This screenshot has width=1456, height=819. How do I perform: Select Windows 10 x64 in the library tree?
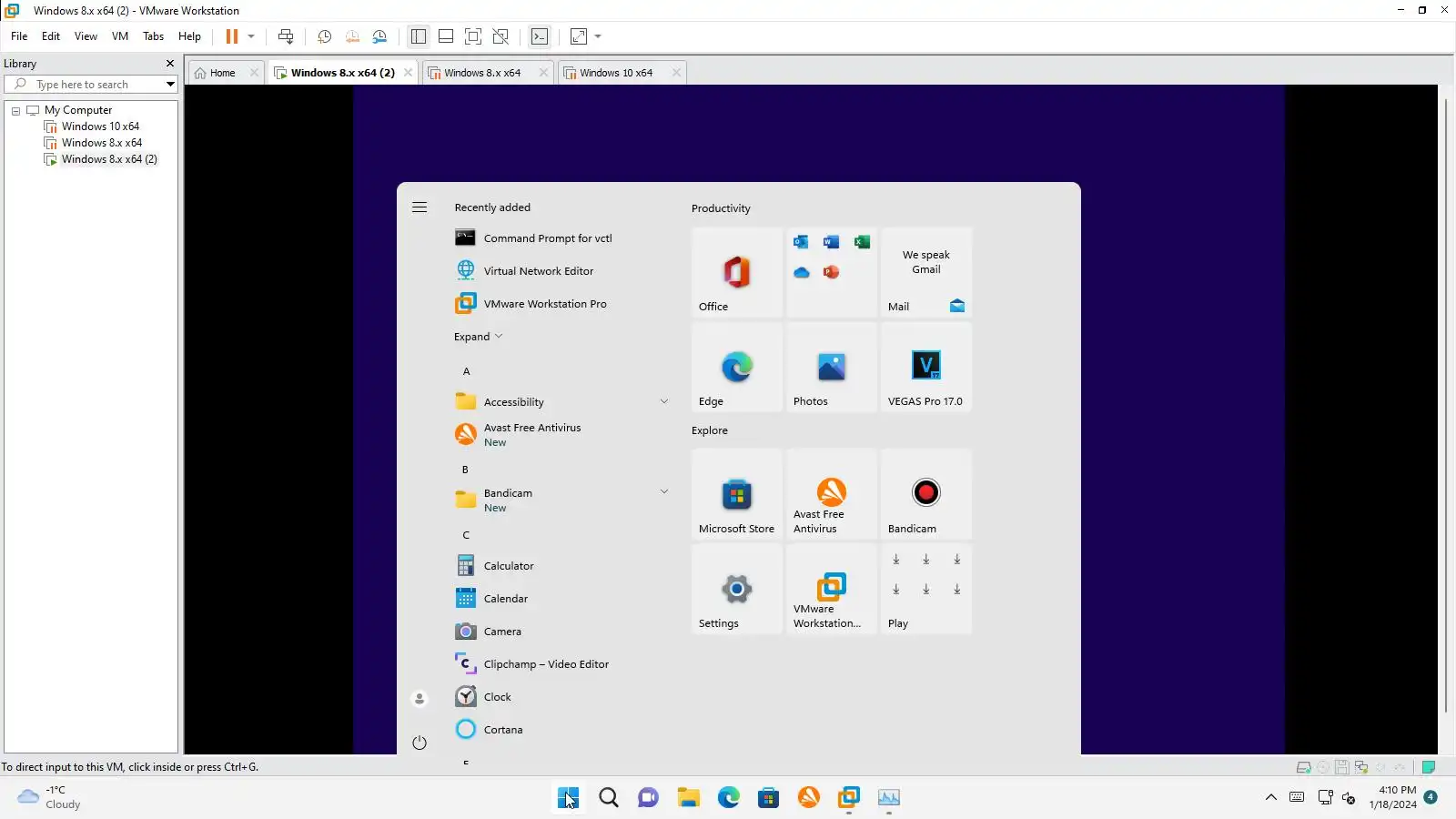100,126
